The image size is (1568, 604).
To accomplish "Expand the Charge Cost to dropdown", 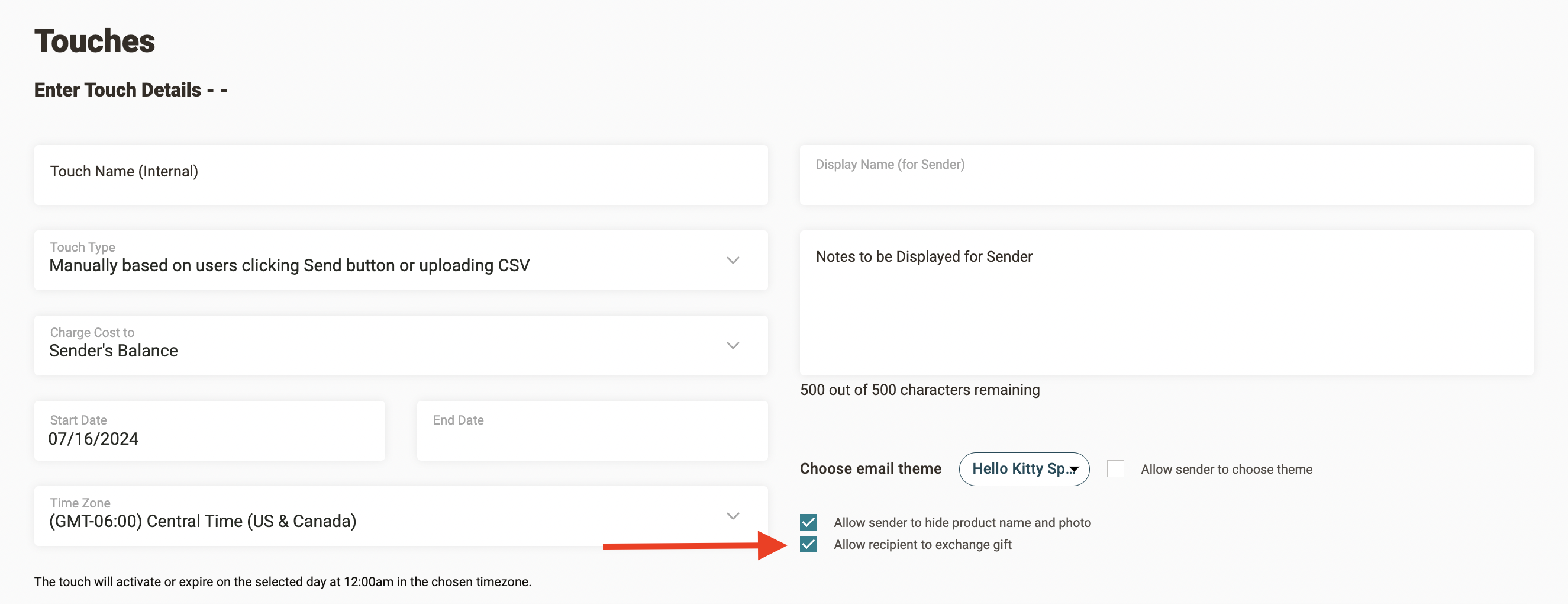I will coord(401,345).
